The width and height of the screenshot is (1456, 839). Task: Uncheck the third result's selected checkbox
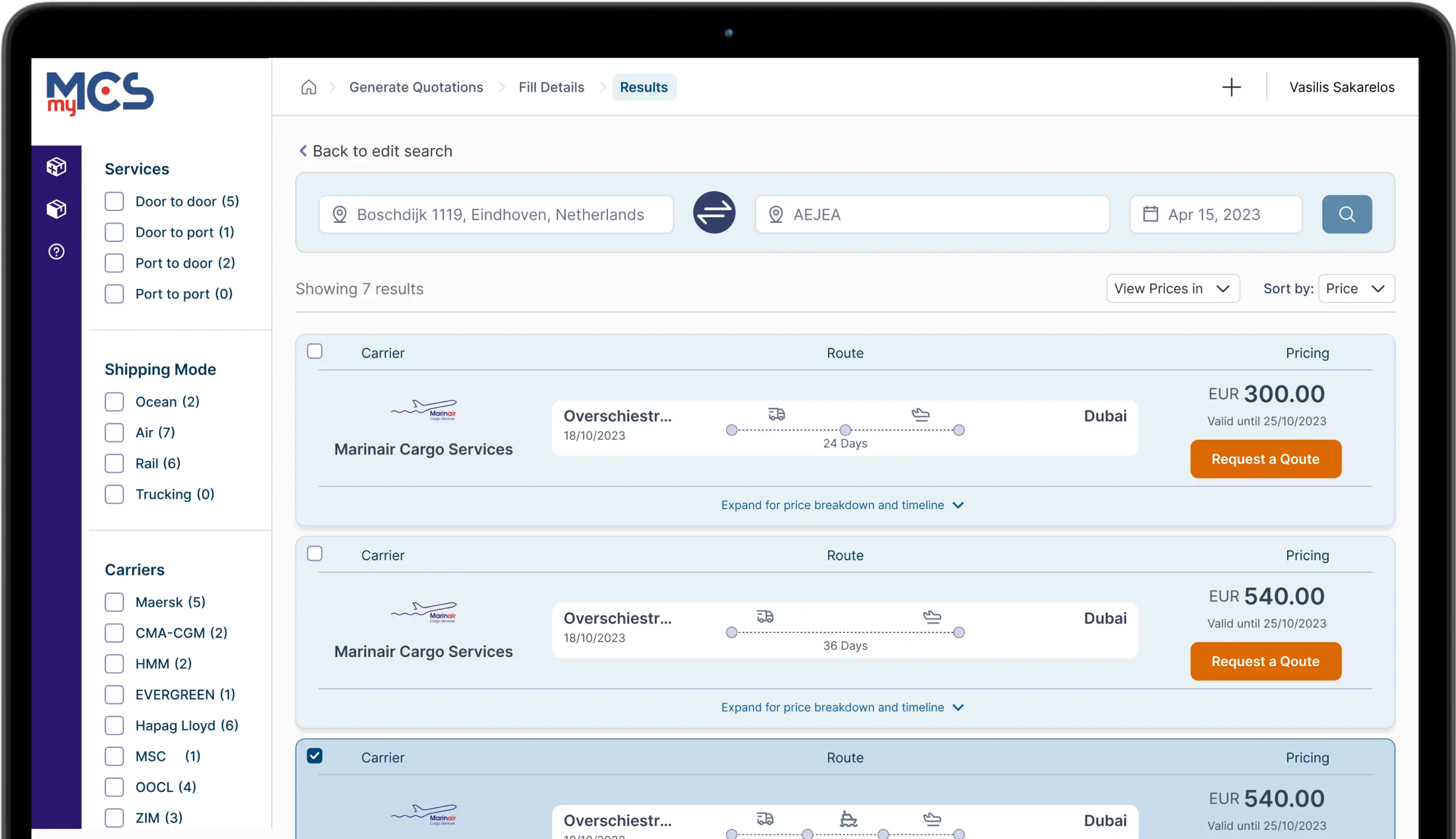[315, 755]
